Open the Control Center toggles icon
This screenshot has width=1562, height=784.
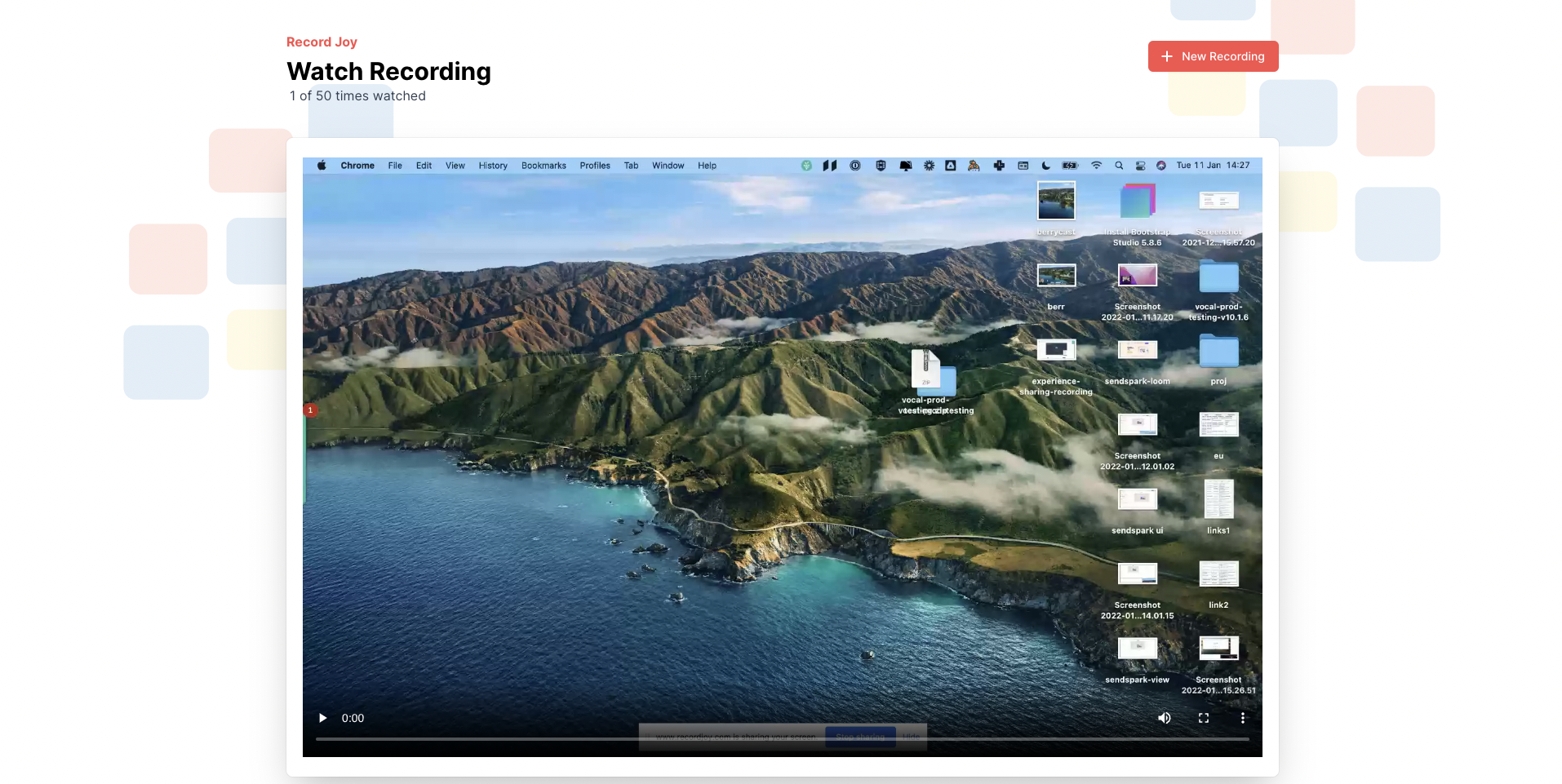[x=1140, y=166]
